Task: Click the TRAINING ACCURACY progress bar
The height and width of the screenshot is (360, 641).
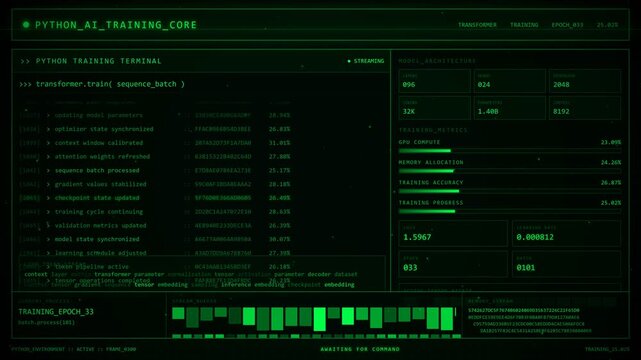Action: click(510, 191)
